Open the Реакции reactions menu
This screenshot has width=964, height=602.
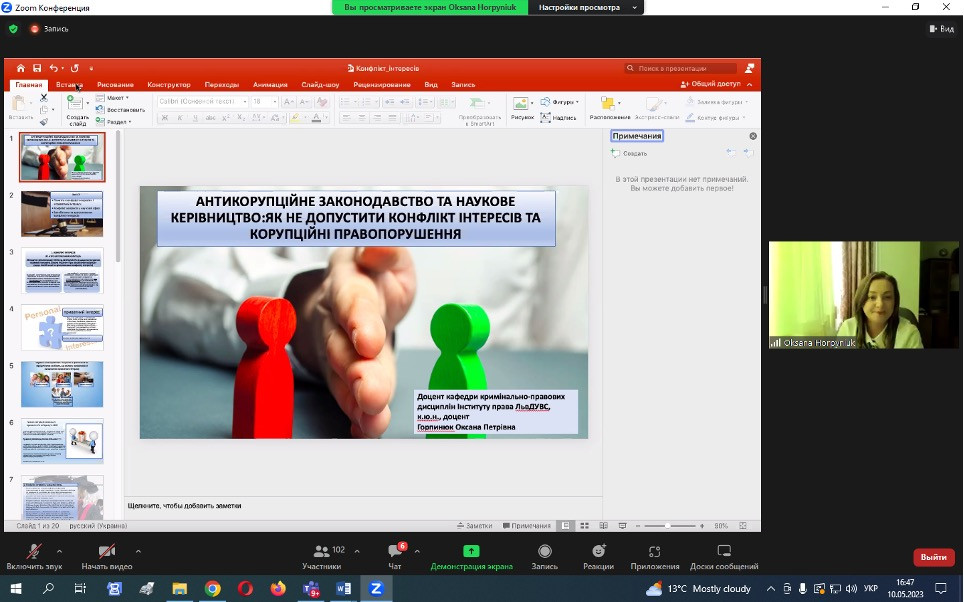598,552
